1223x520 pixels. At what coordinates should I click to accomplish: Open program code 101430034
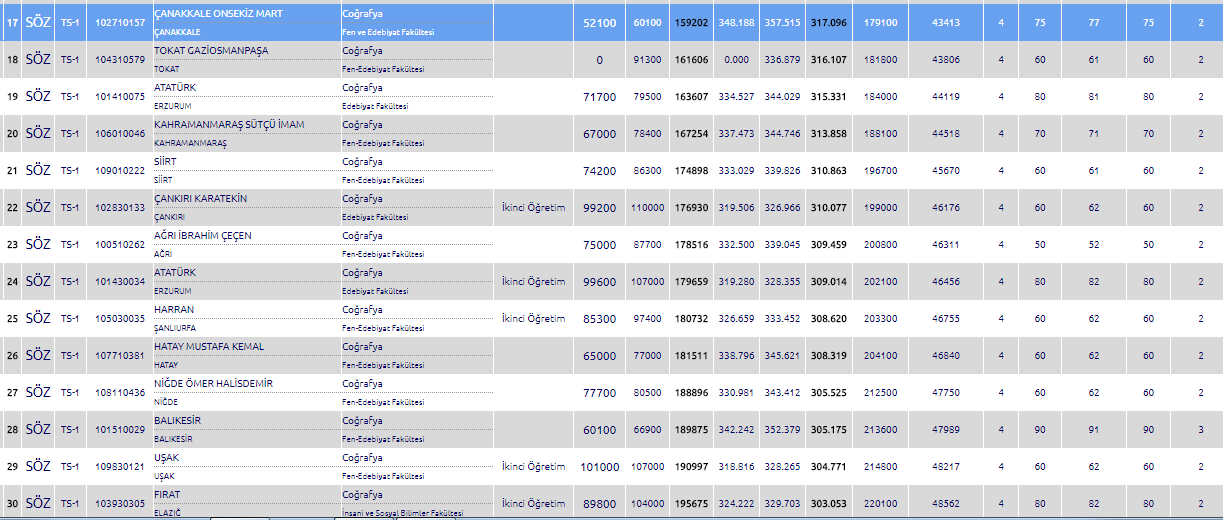pos(119,282)
